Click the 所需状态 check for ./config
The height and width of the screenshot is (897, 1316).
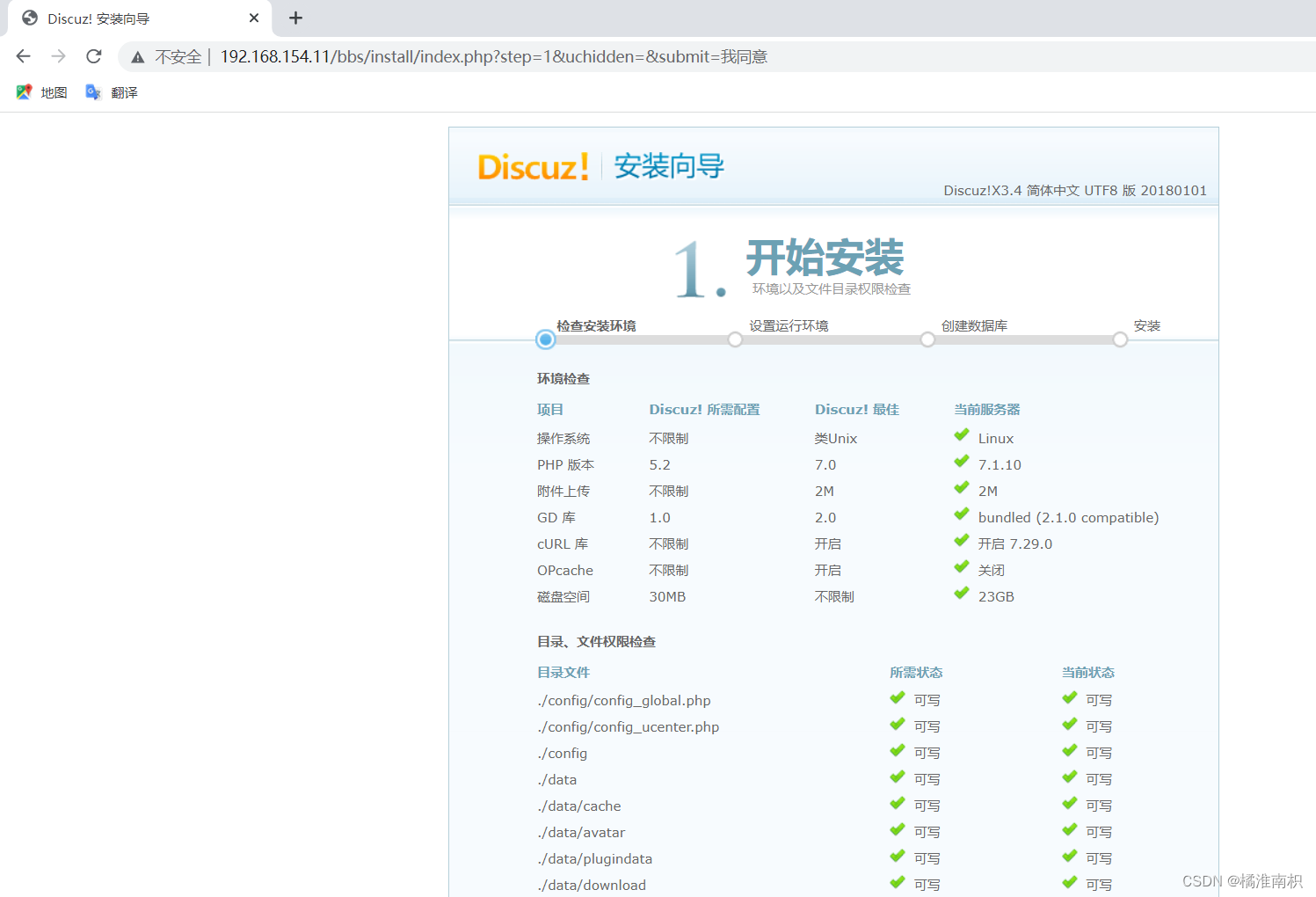point(898,750)
